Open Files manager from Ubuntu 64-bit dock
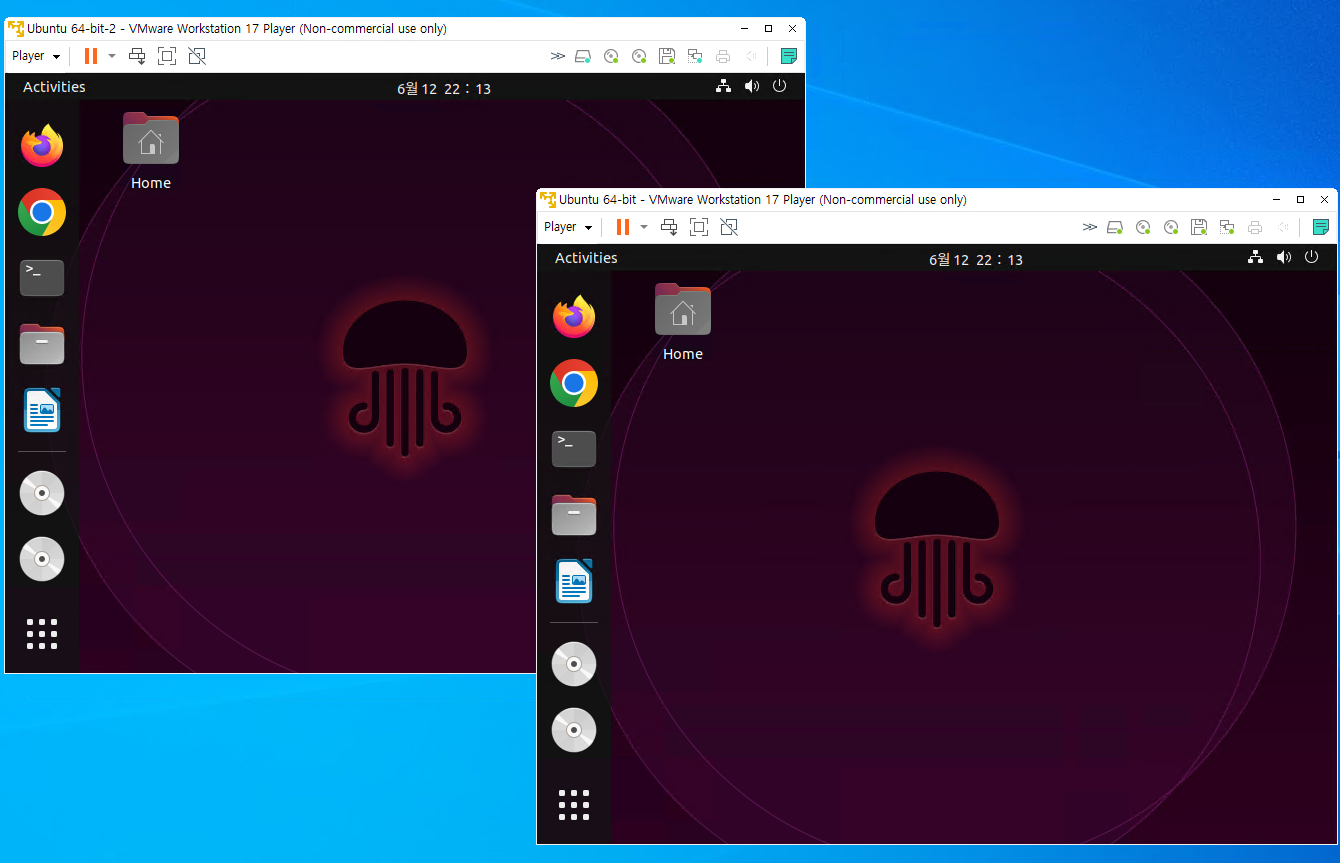Image resolution: width=1340 pixels, height=863 pixels. point(574,515)
